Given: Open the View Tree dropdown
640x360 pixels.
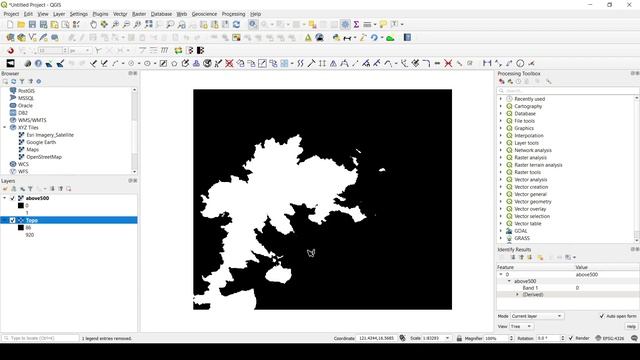Looking at the screenshot, I should [521, 327].
